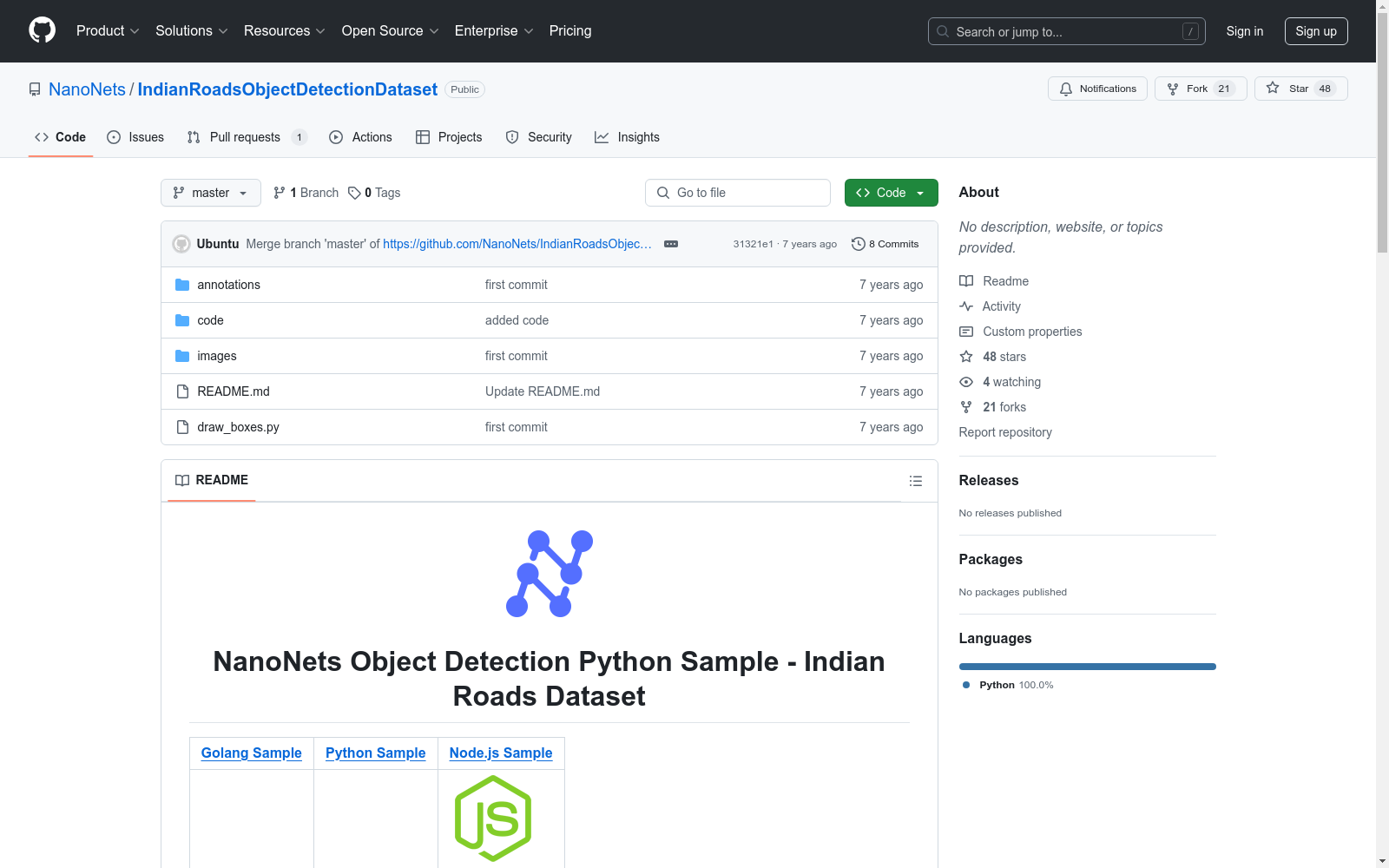Switch to the Security tab
The width and height of the screenshot is (1389, 868).
click(539, 137)
